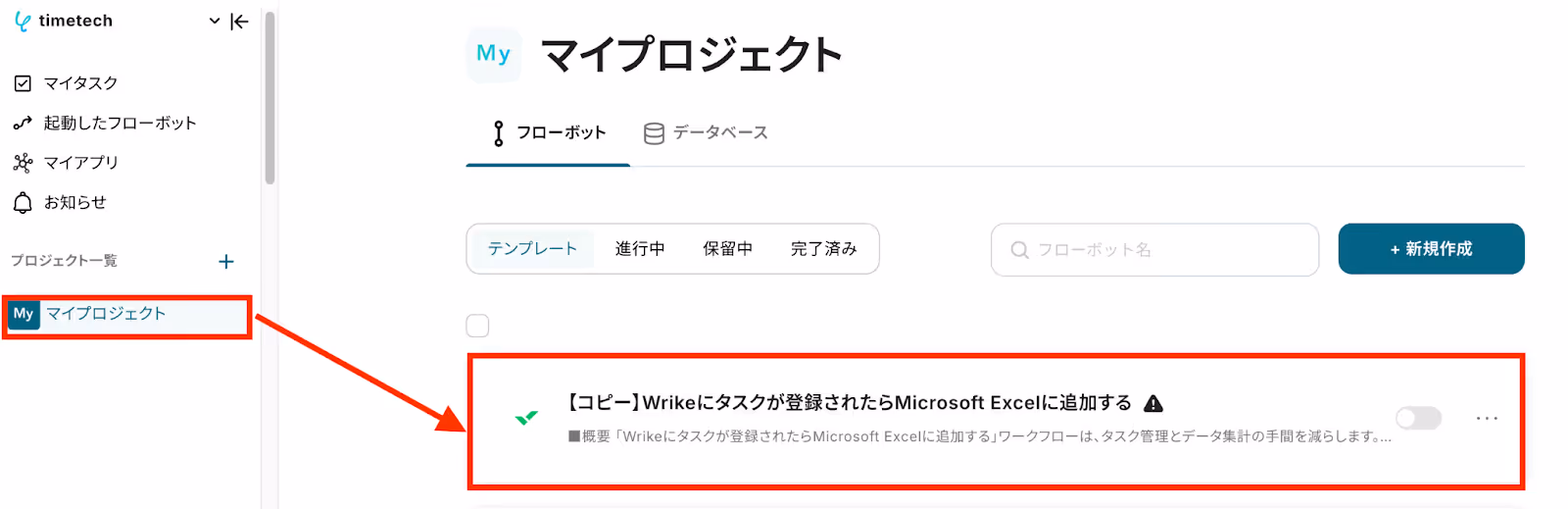Viewport: 1568px width, 509px height.
Task: Open マイアプリ in the sidebar
Action: [x=80, y=162]
